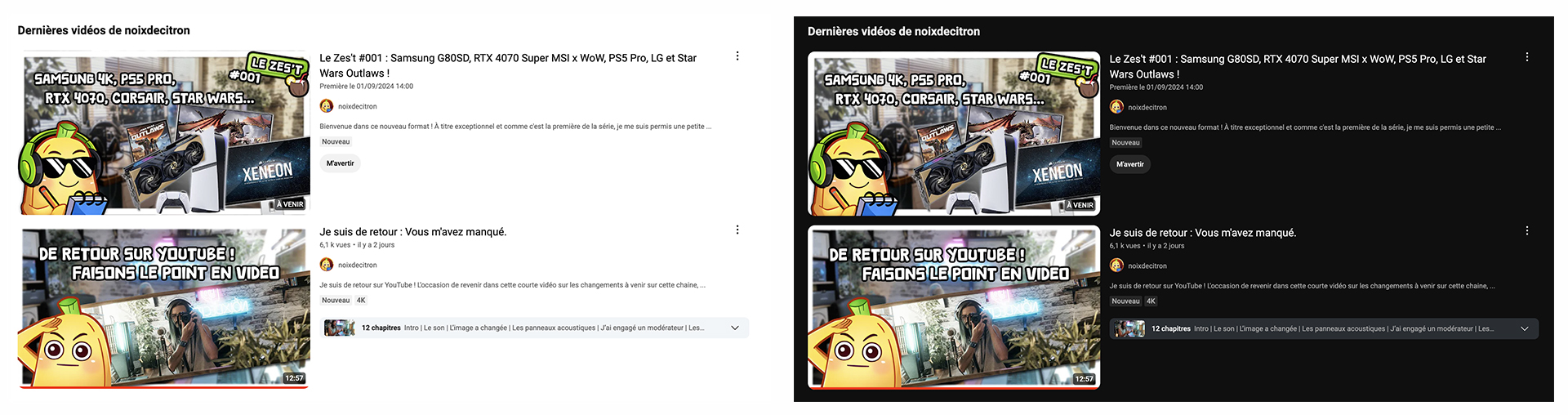1568x415 pixels.
Task: Open Le Zes't #001 video title, light theme
Action: coord(508,65)
